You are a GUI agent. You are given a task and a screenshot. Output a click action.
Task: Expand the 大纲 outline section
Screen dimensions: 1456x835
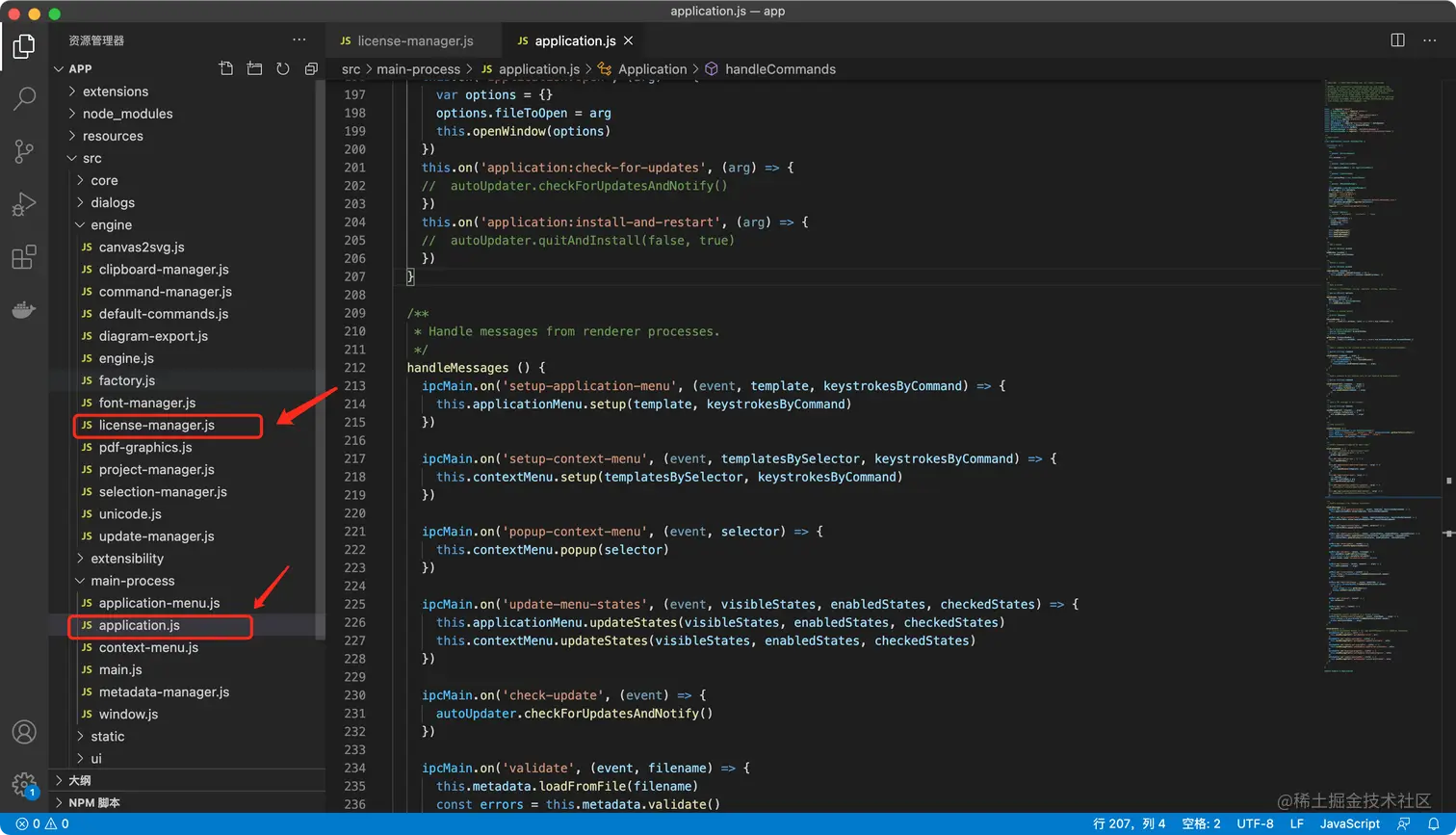point(80,781)
